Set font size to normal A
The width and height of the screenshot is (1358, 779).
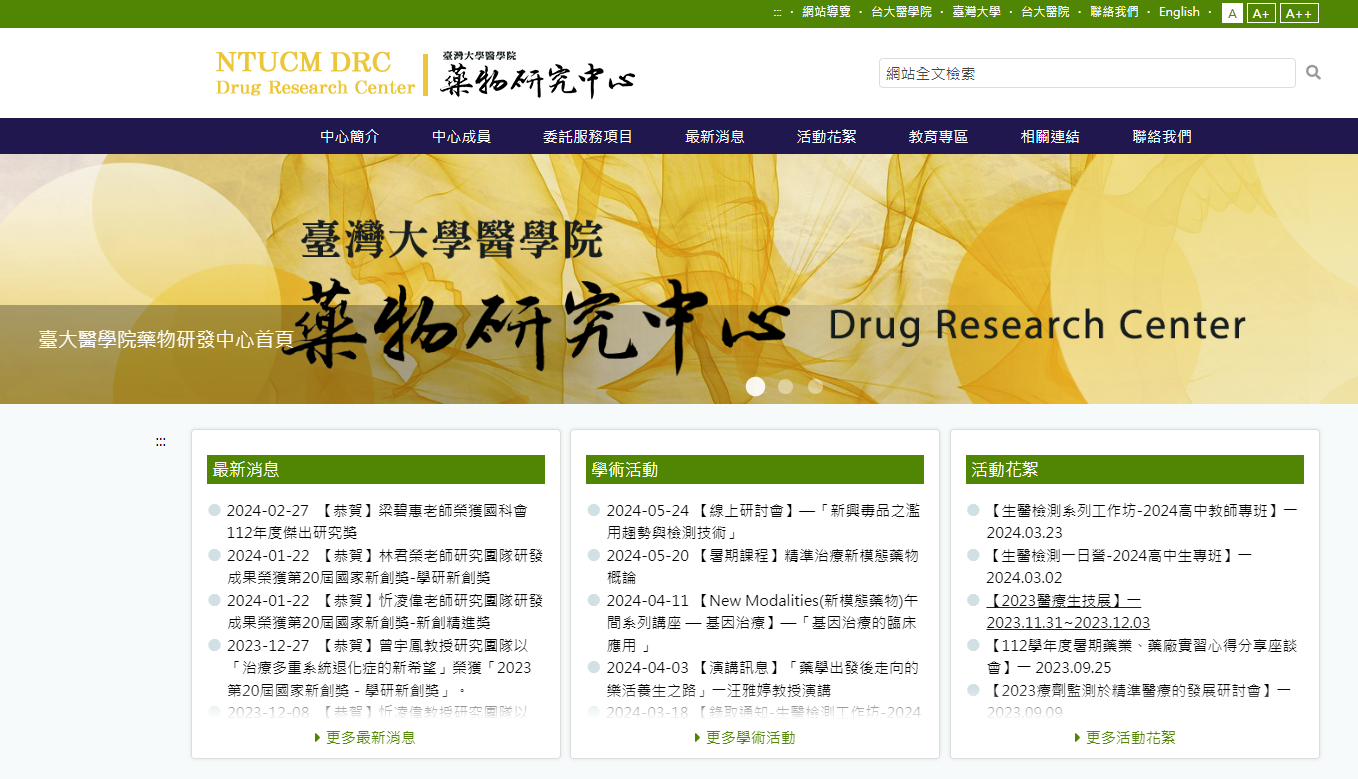point(1232,13)
